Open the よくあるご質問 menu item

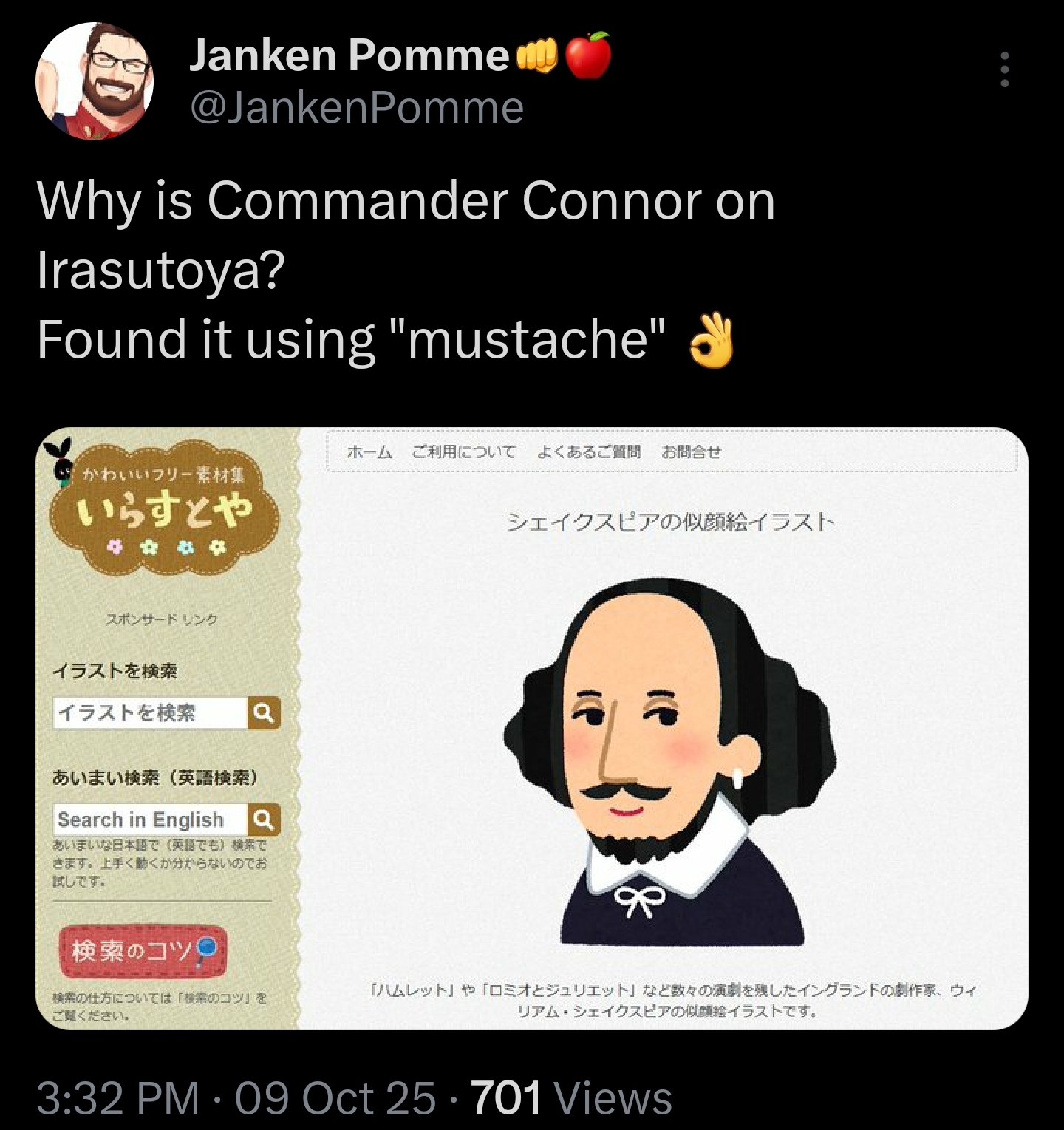click(589, 452)
